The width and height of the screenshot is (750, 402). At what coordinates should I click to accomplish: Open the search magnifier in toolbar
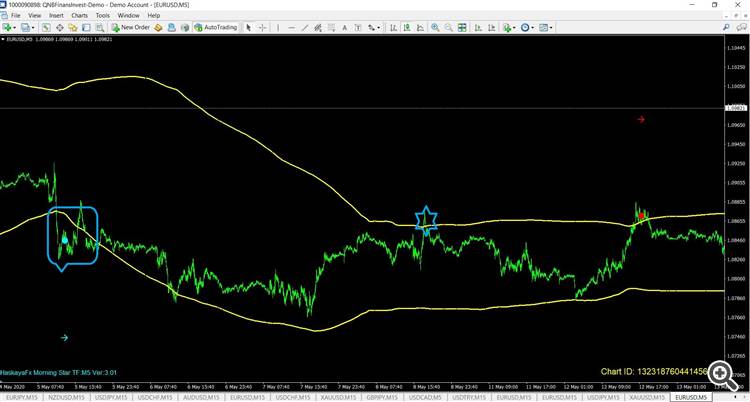click(x=726, y=27)
